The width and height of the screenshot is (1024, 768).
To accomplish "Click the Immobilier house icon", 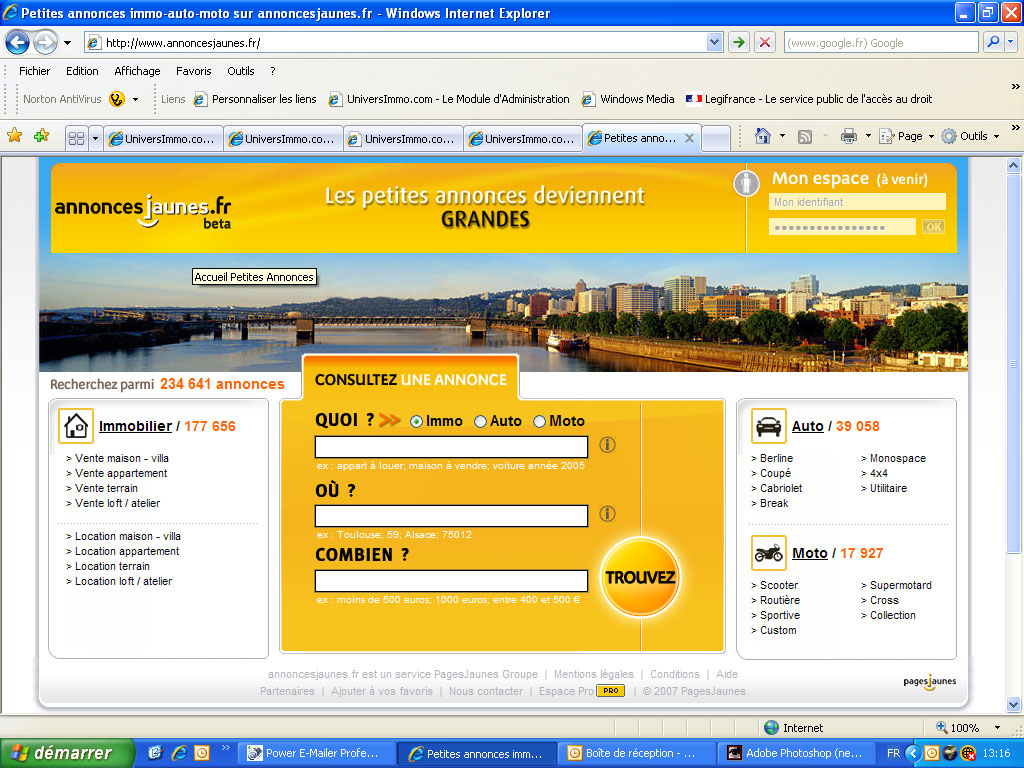I will [x=76, y=426].
